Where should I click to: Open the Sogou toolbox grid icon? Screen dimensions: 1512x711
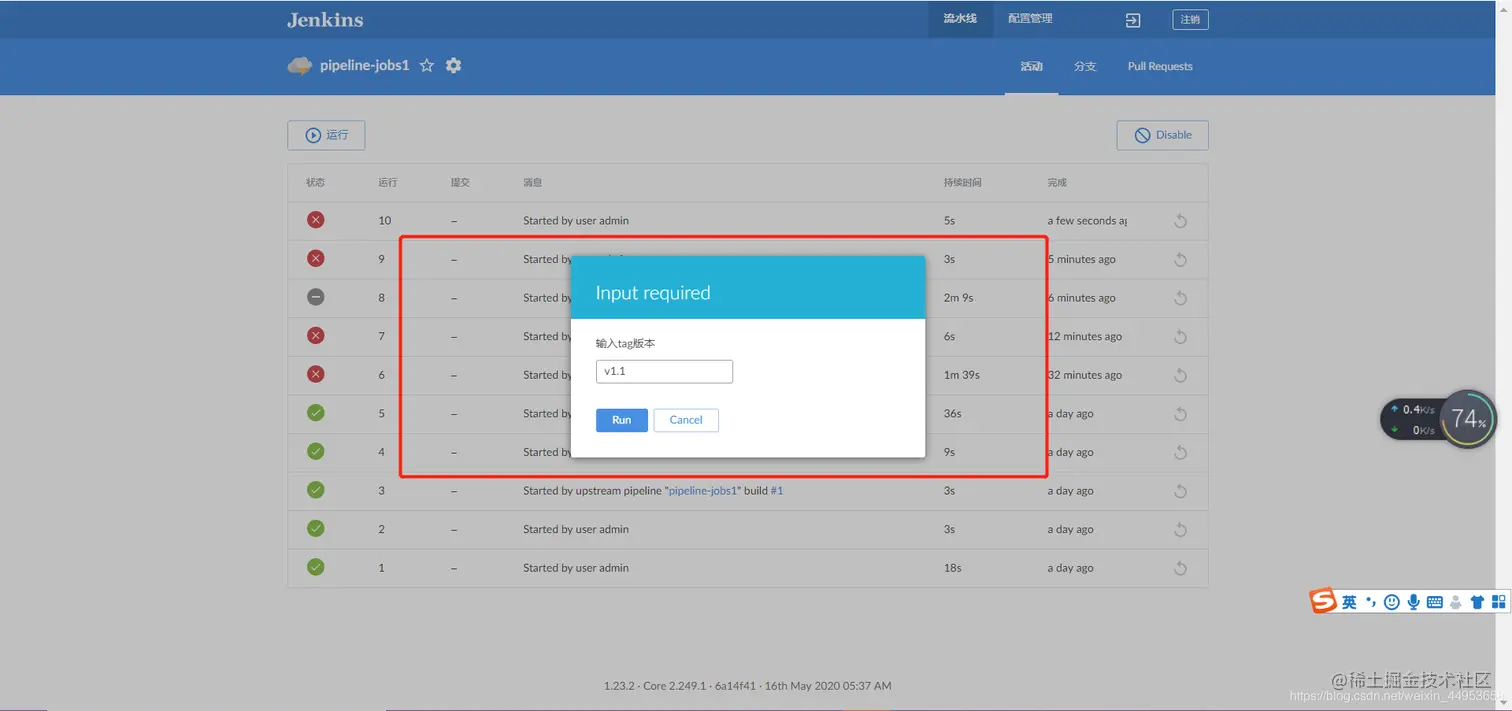(x=1498, y=602)
